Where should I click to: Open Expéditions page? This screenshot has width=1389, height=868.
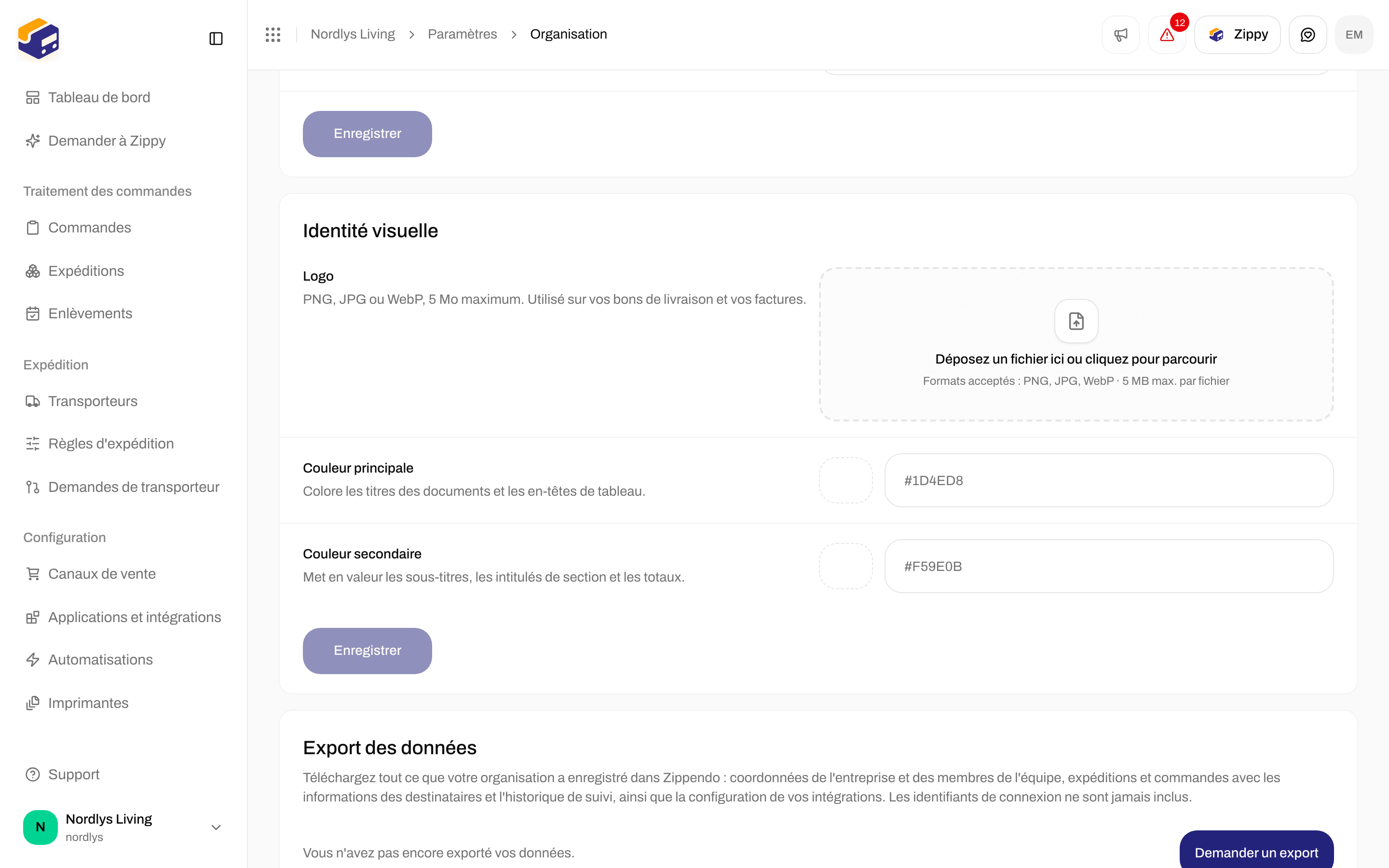pos(75,271)
